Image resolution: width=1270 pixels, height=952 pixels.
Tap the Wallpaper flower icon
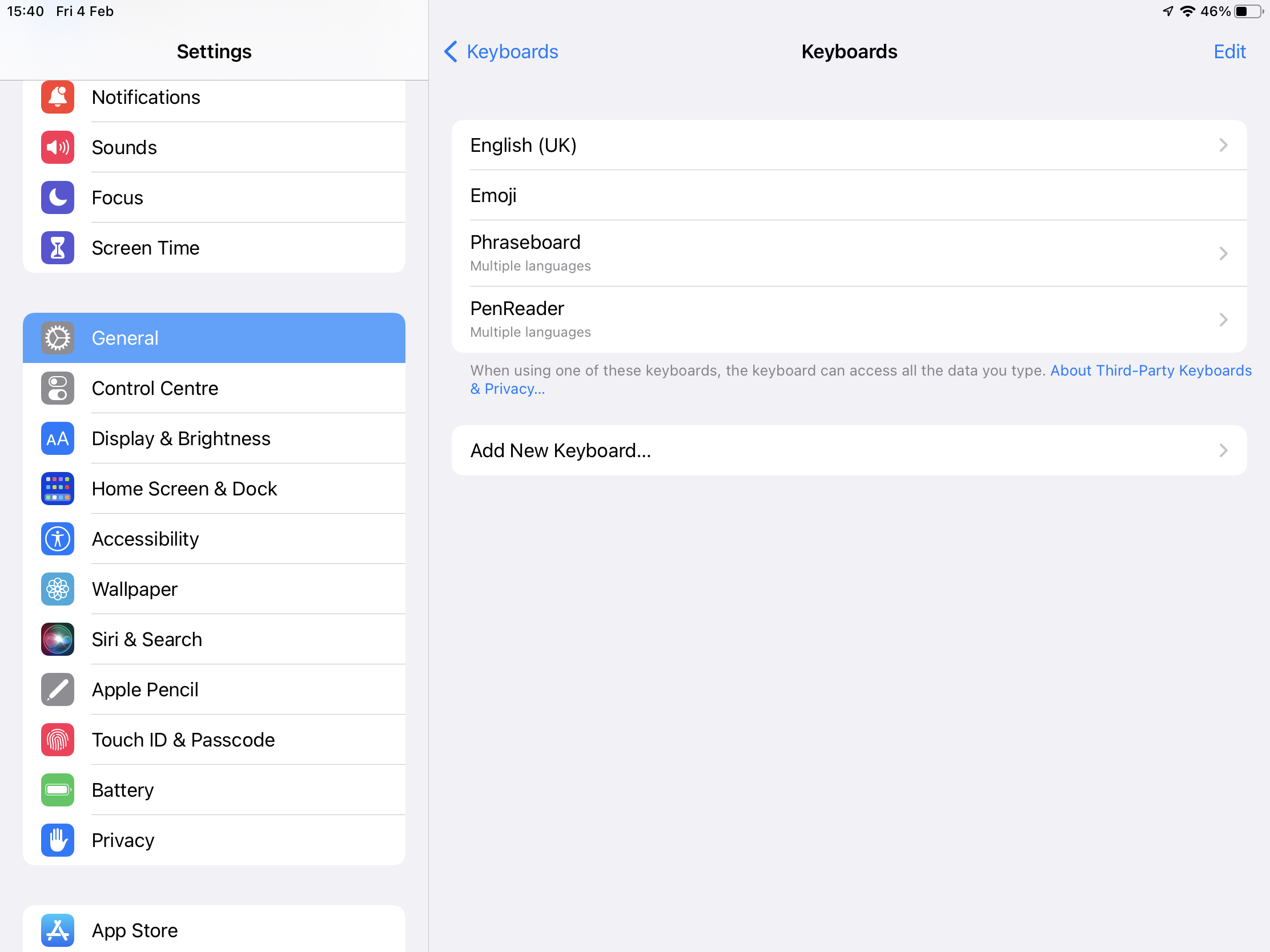coord(58,590)
